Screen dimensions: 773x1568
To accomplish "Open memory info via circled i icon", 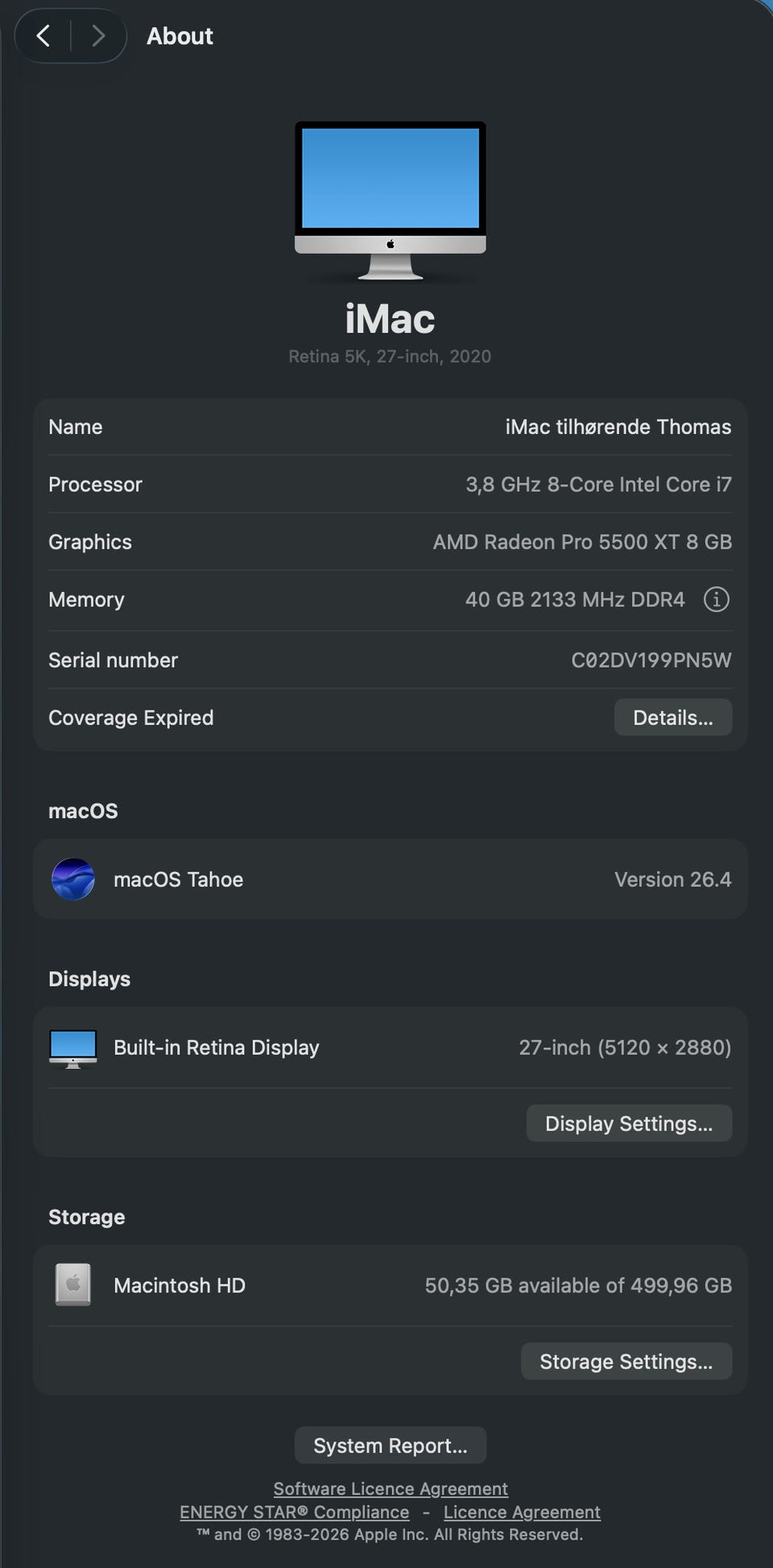I will tap(716, 599).
